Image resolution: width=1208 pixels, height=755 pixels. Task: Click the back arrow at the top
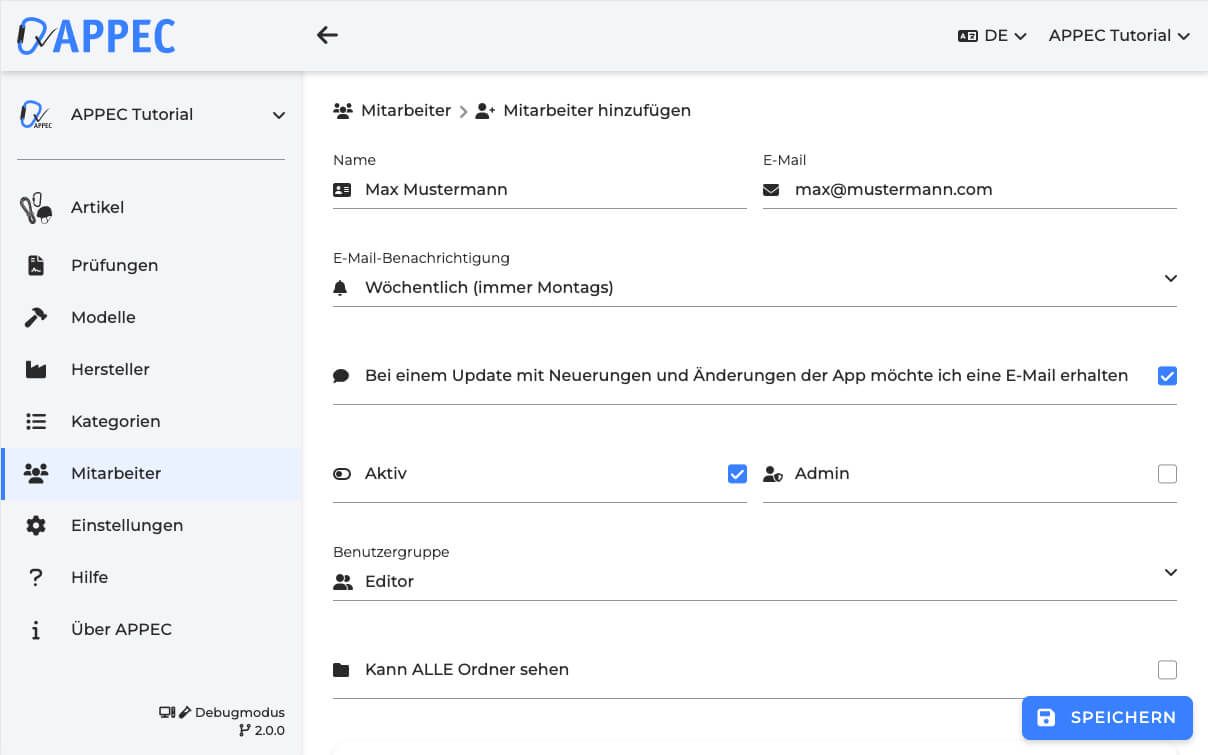pyautogui.click(x=327, y=34)
